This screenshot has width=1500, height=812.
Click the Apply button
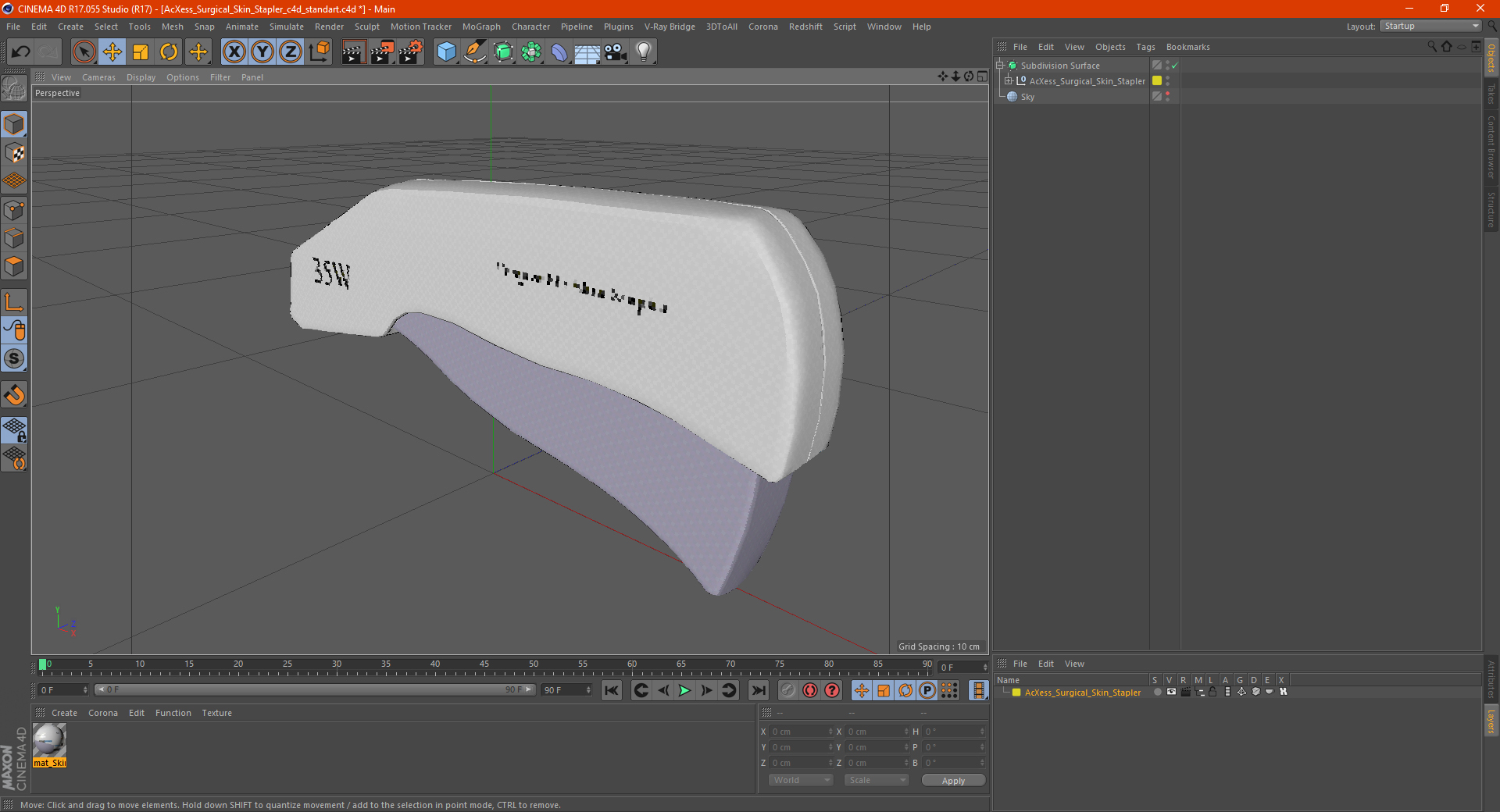tap(953, 781)
